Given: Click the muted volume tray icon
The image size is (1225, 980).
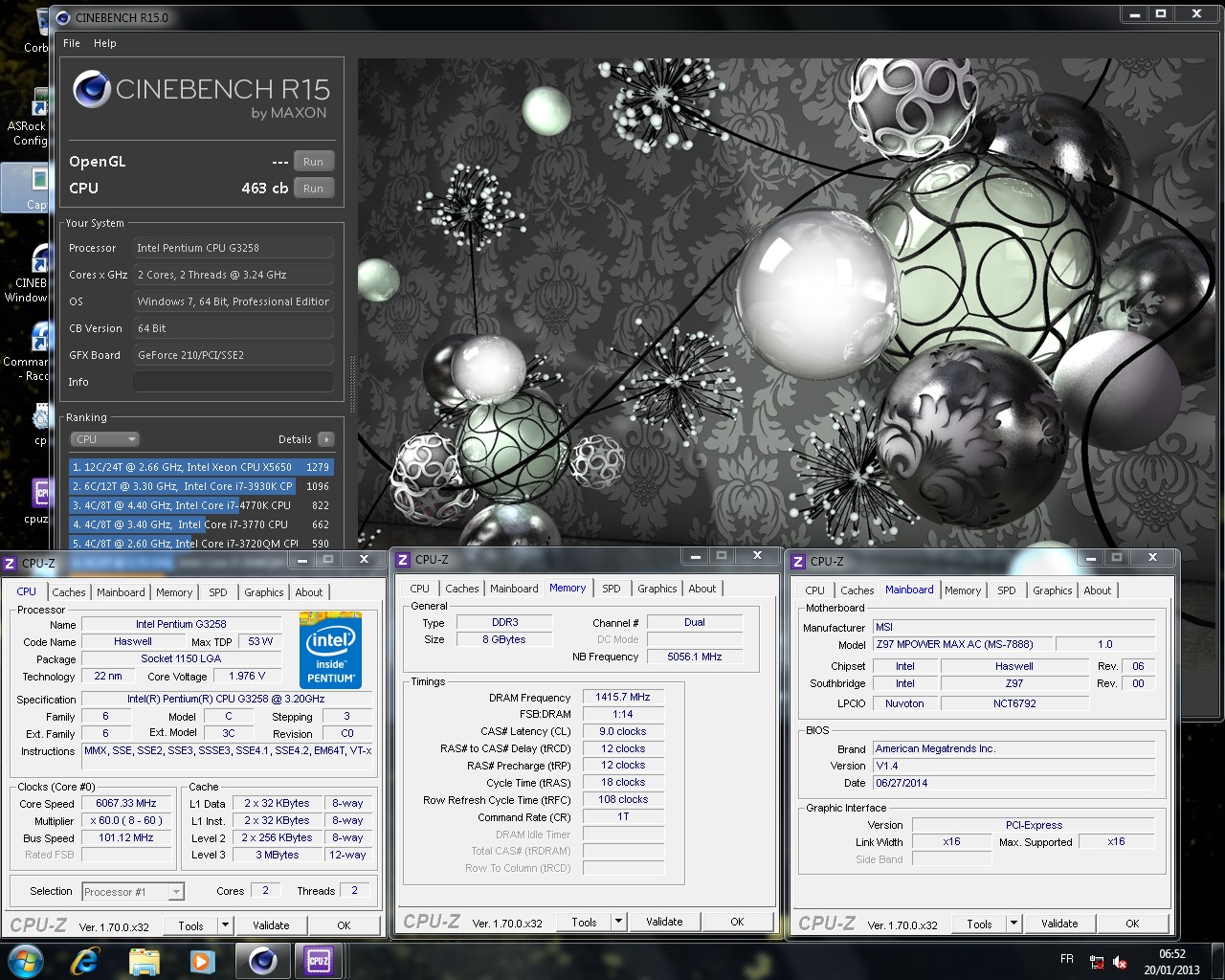Looking at the screenshot, I should (1120, 962).
